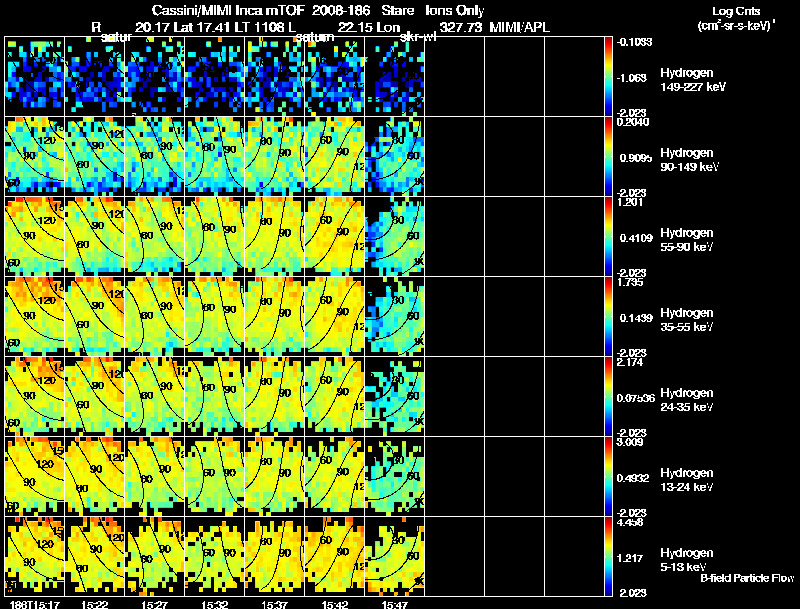This screenshot has width=800, height=609.
Task: Click the colorbar value '0.4109'
Action: click(x=635, y=238)
